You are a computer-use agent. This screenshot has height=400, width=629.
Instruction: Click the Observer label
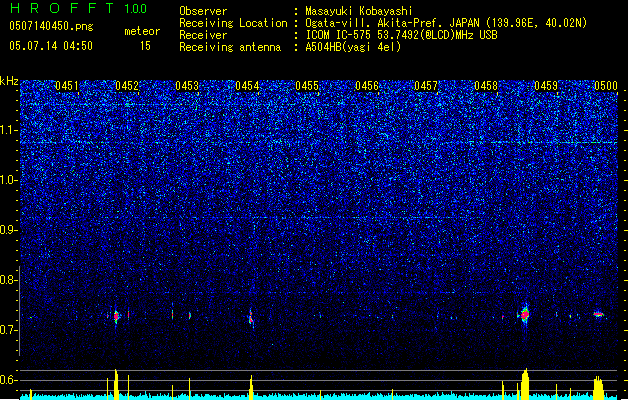[203, 11]
